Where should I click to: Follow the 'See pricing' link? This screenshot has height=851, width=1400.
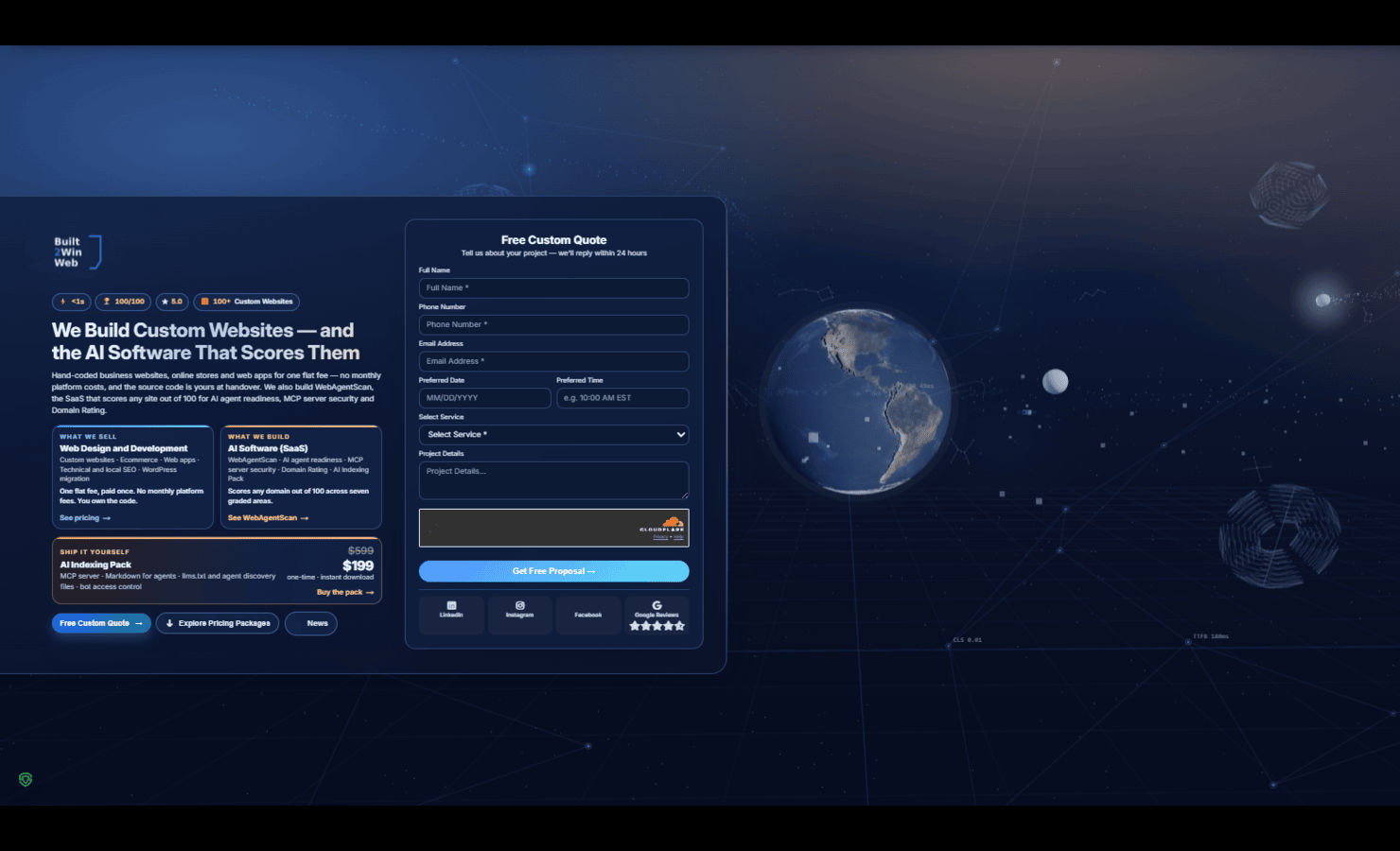(85, 518)
